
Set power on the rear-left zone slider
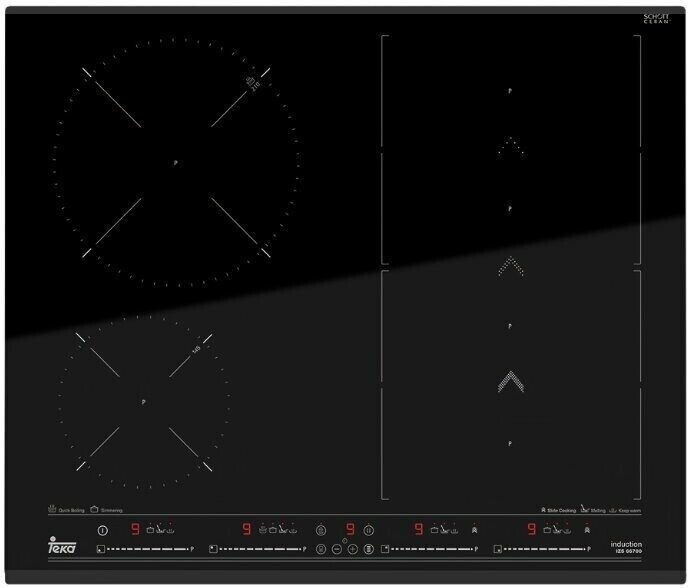coord(260,549)
